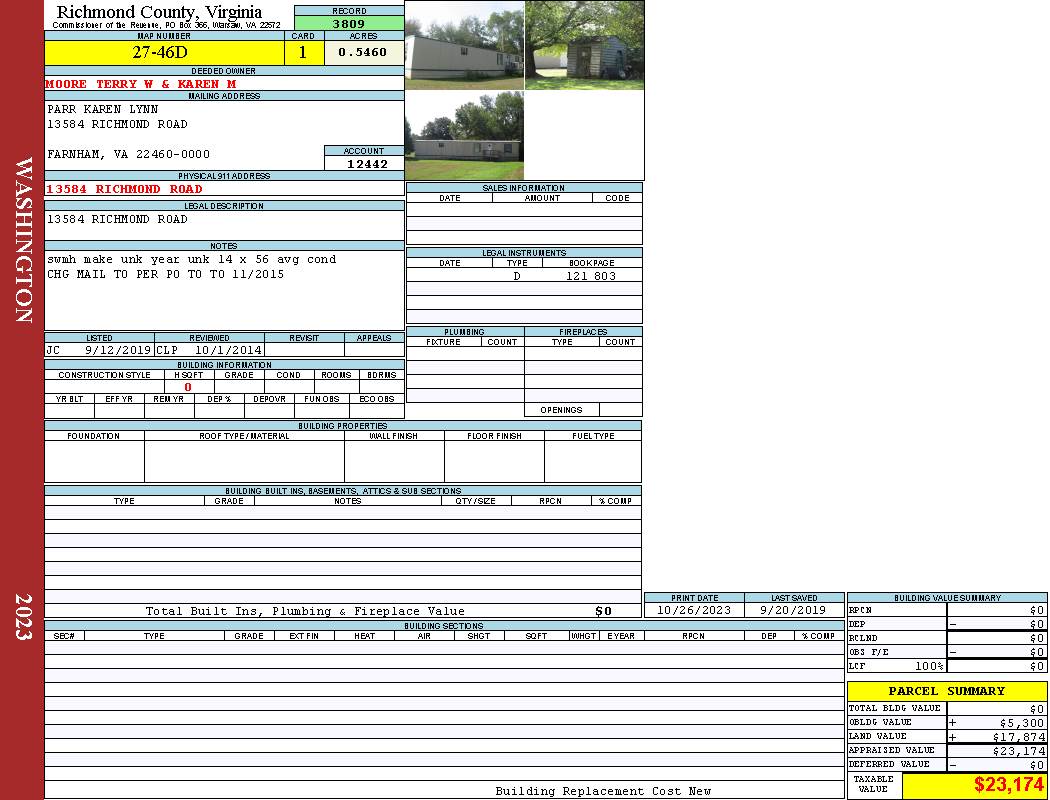Click the red taxable value $23,174
1050x800 pixels.
click(1009, 785)
